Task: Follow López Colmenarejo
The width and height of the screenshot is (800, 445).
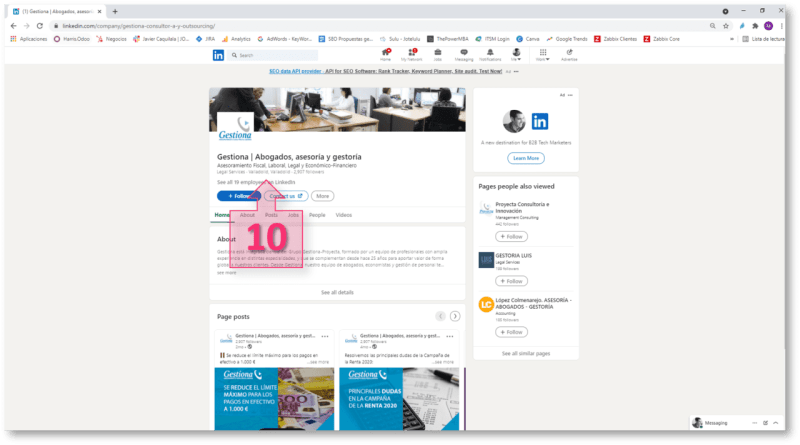Action: [x=511, y=332]
